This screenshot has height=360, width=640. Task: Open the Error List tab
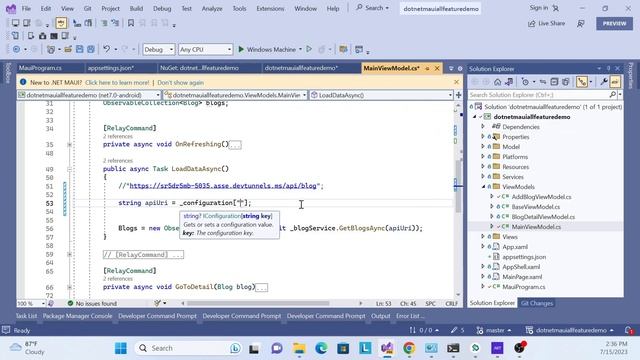click(x=410, y=316)
